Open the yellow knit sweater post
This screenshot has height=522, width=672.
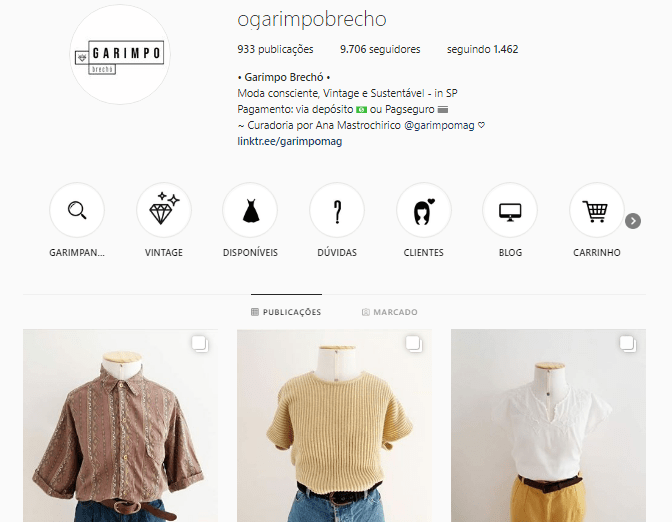[334, 426]
